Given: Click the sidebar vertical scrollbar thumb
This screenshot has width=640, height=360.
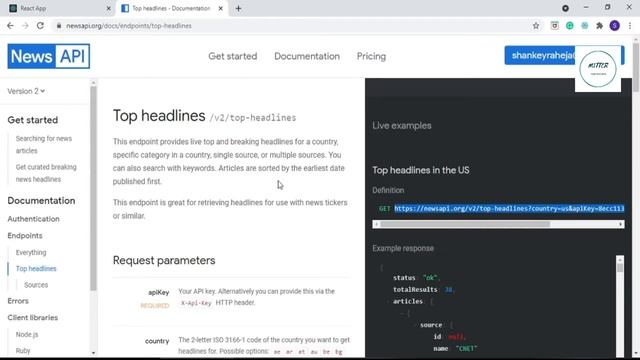Looking at the screenshot, I should click(93, 188).
